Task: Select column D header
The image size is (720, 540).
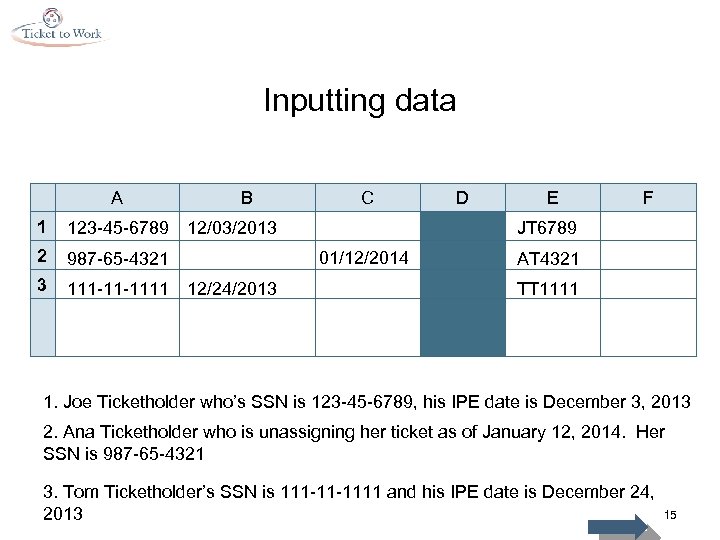Action: pos(462,197)
